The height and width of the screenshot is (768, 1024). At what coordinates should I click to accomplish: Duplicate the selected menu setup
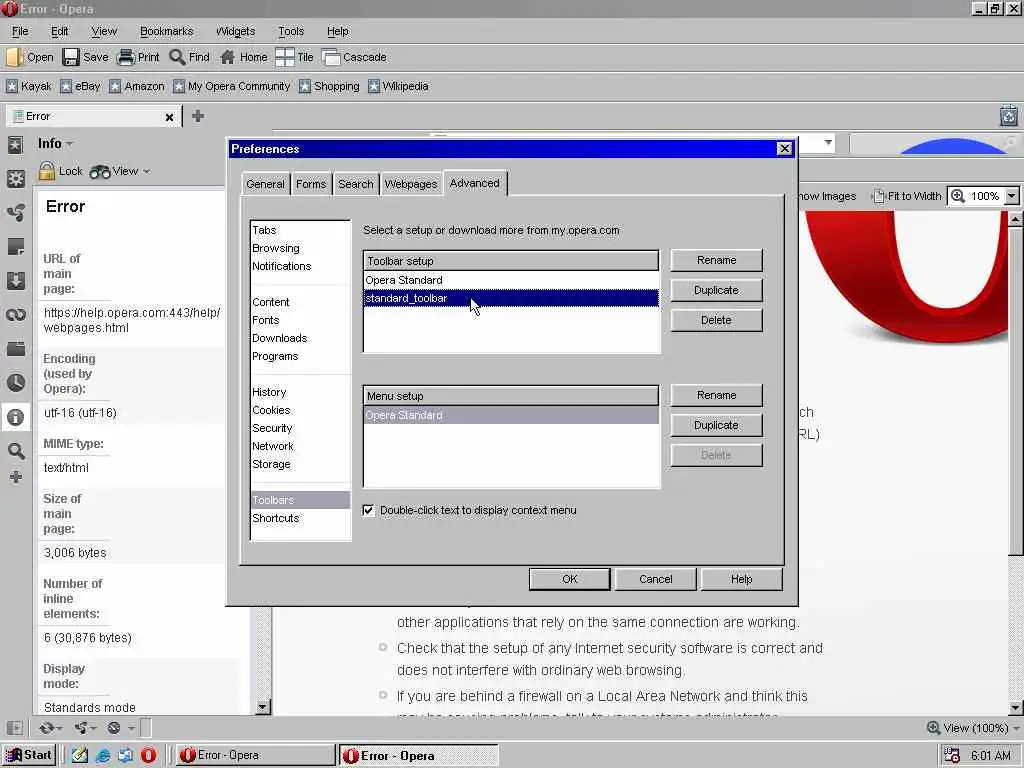716,425
